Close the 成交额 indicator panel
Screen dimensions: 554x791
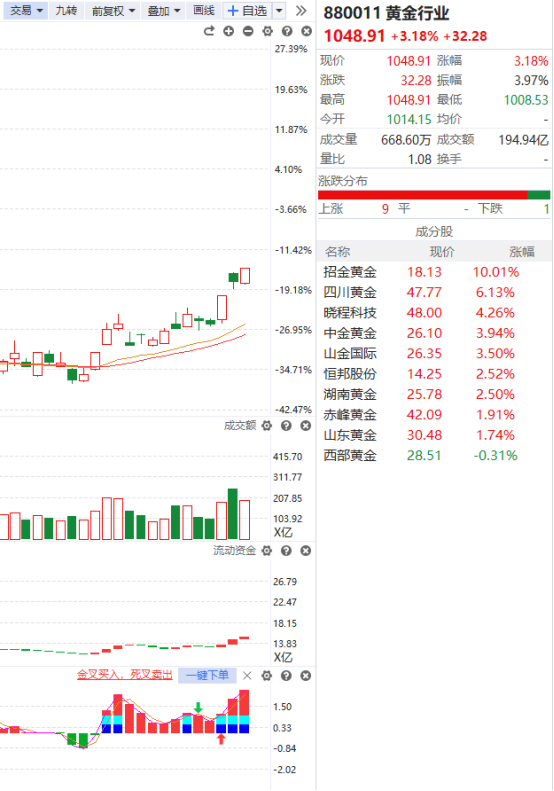click(x=306, y=426)
